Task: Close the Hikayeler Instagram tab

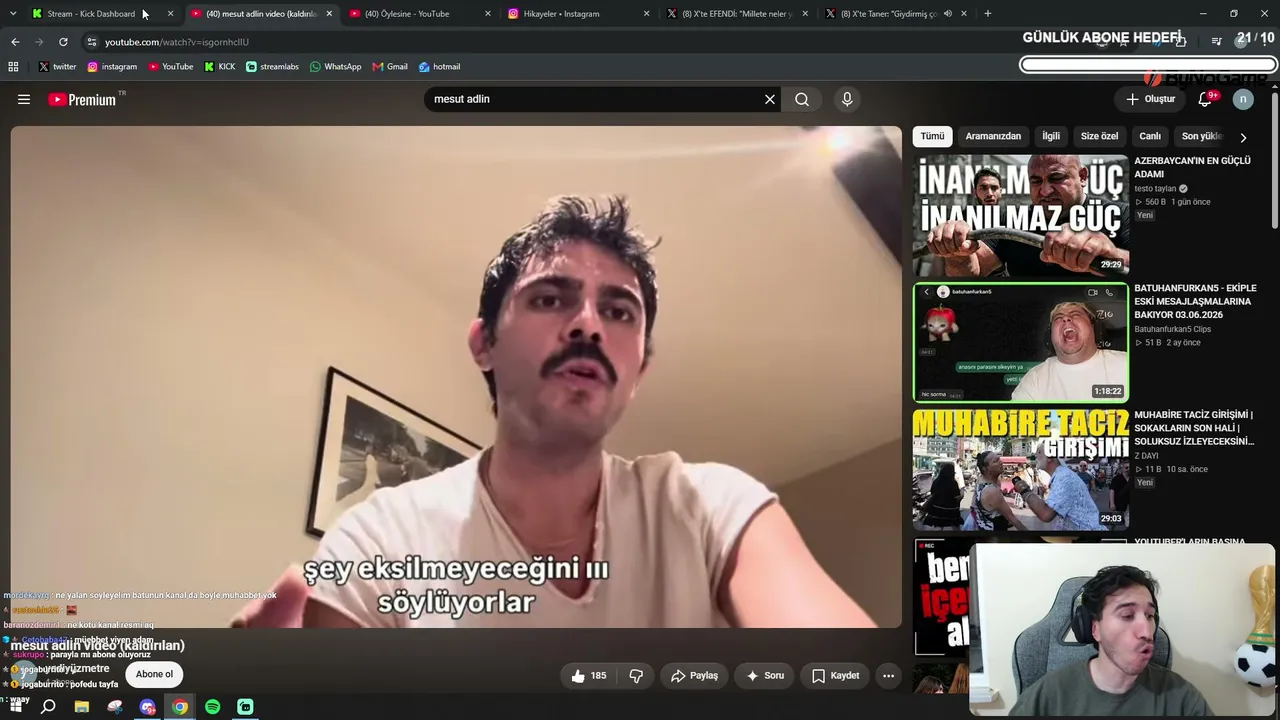Action: [x=646, y=14]
